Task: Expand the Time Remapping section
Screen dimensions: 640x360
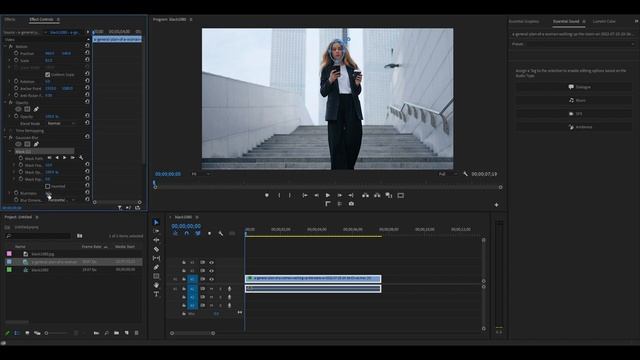Action: click(5, 131)
